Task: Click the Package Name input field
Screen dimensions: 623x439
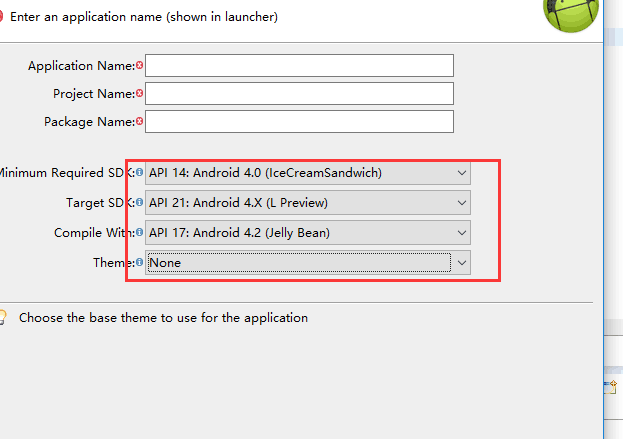Action: [299, 122]
